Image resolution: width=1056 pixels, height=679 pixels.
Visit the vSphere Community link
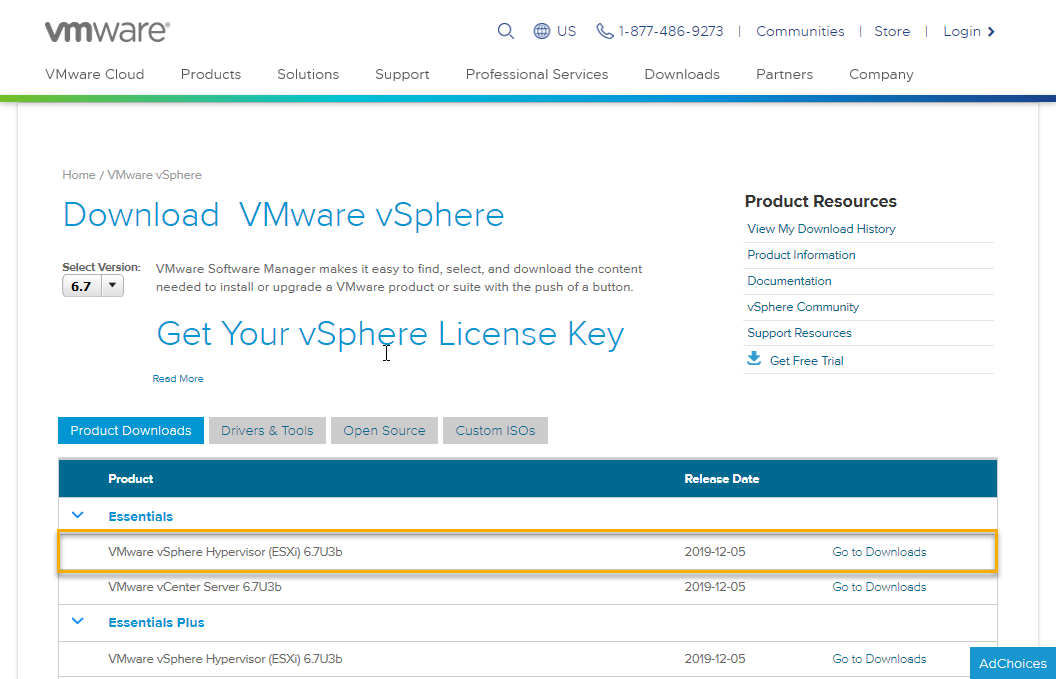[803, 307]
